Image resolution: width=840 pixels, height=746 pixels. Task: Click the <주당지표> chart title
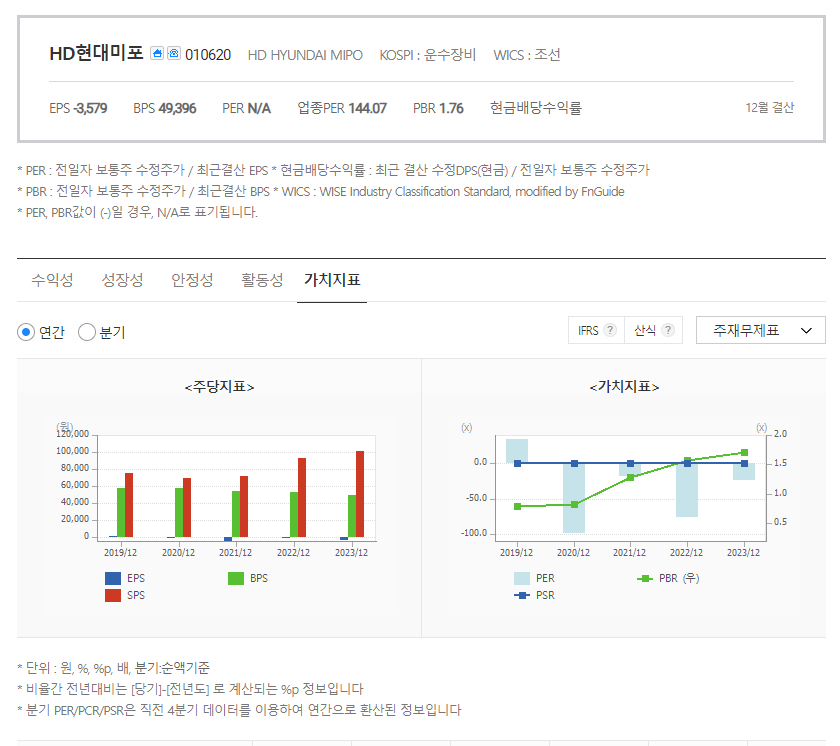pyautogui.click(x=219, y=387)
